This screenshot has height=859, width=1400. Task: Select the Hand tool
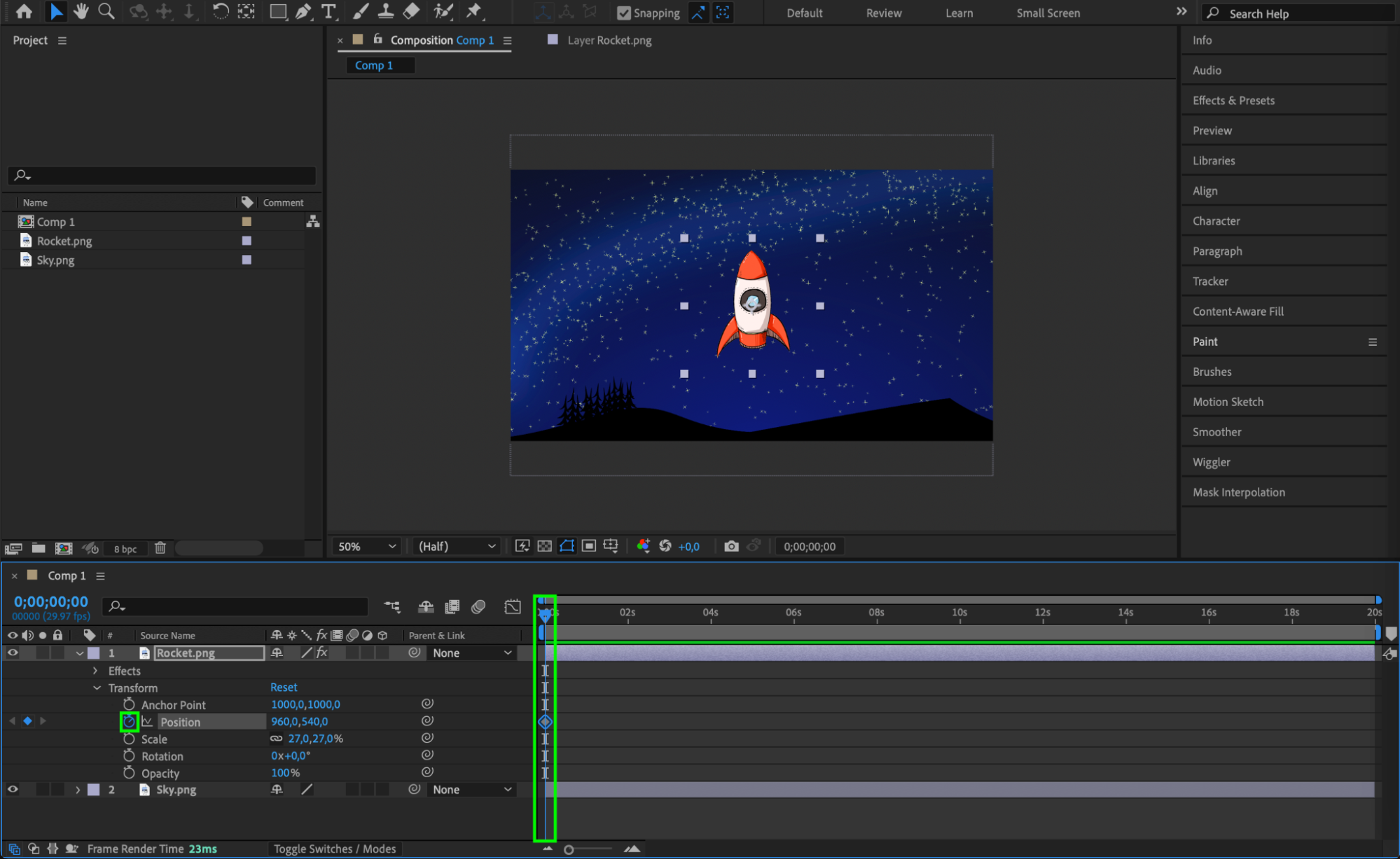(81, 11)
